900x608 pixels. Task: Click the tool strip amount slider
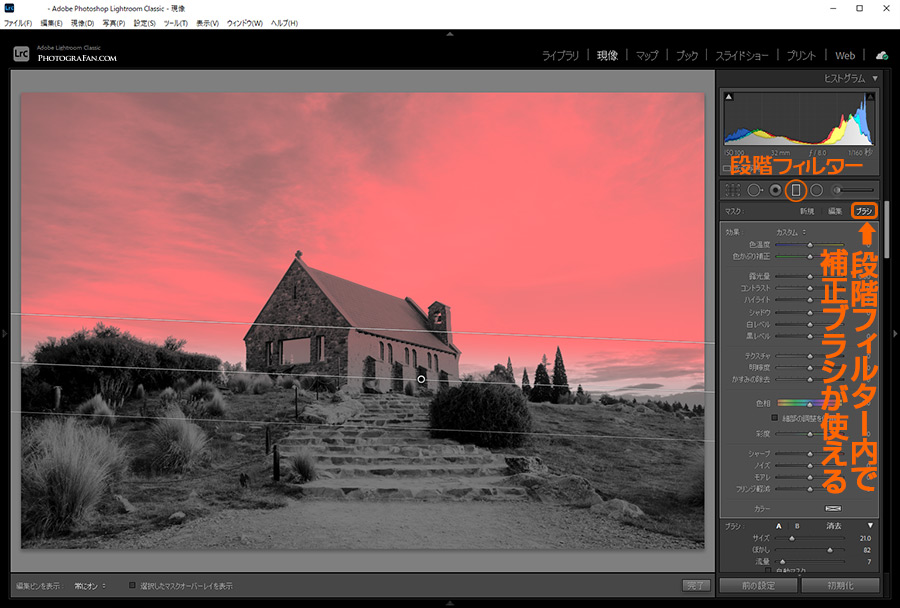click(x=855, y=190)
